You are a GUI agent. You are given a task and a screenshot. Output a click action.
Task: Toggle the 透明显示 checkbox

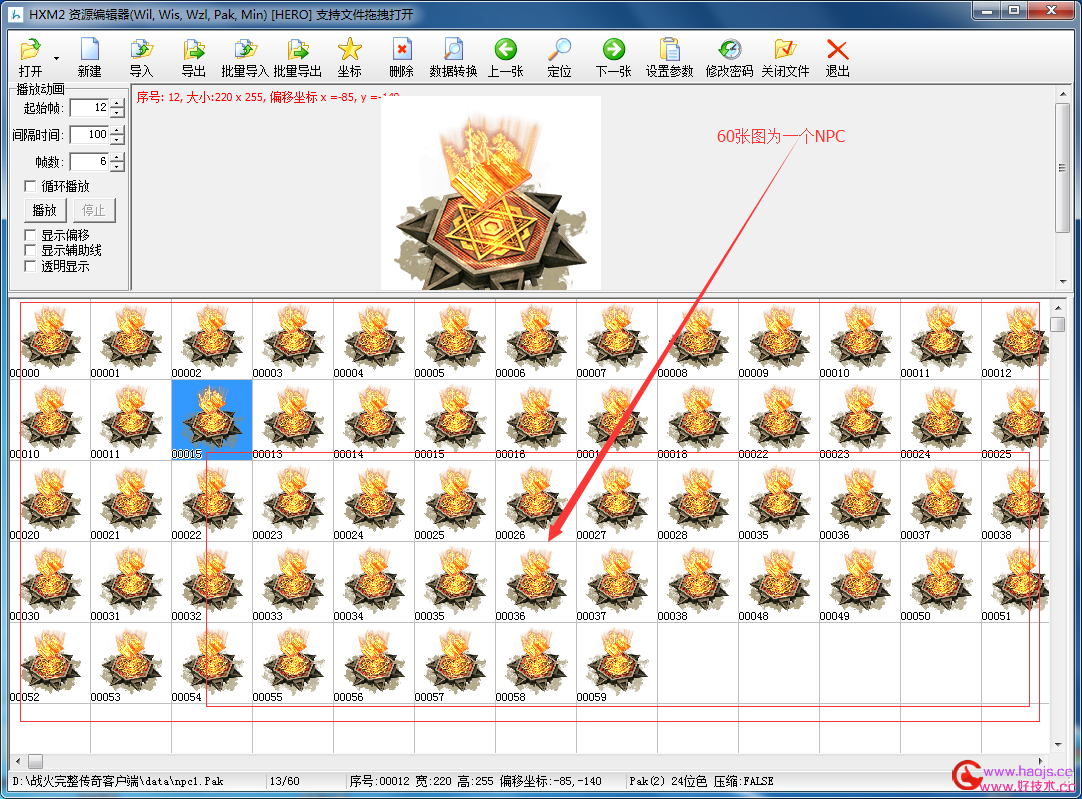(30, 266)
